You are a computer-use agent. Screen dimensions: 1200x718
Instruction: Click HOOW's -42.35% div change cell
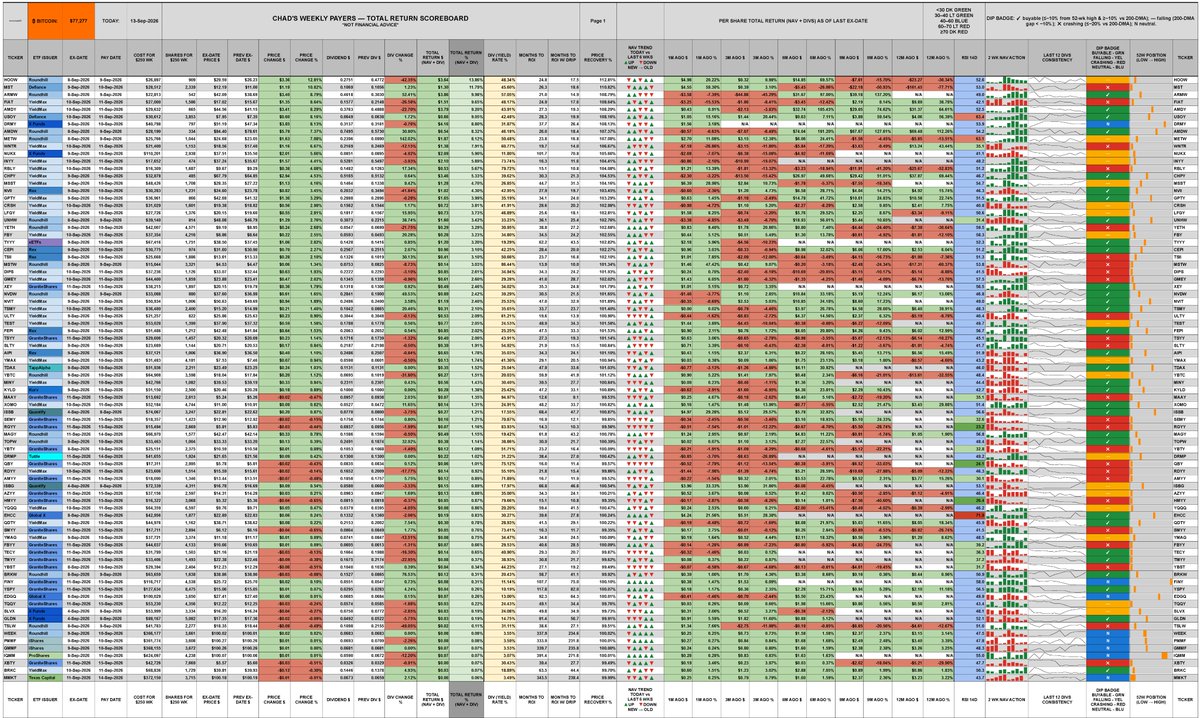401,79
